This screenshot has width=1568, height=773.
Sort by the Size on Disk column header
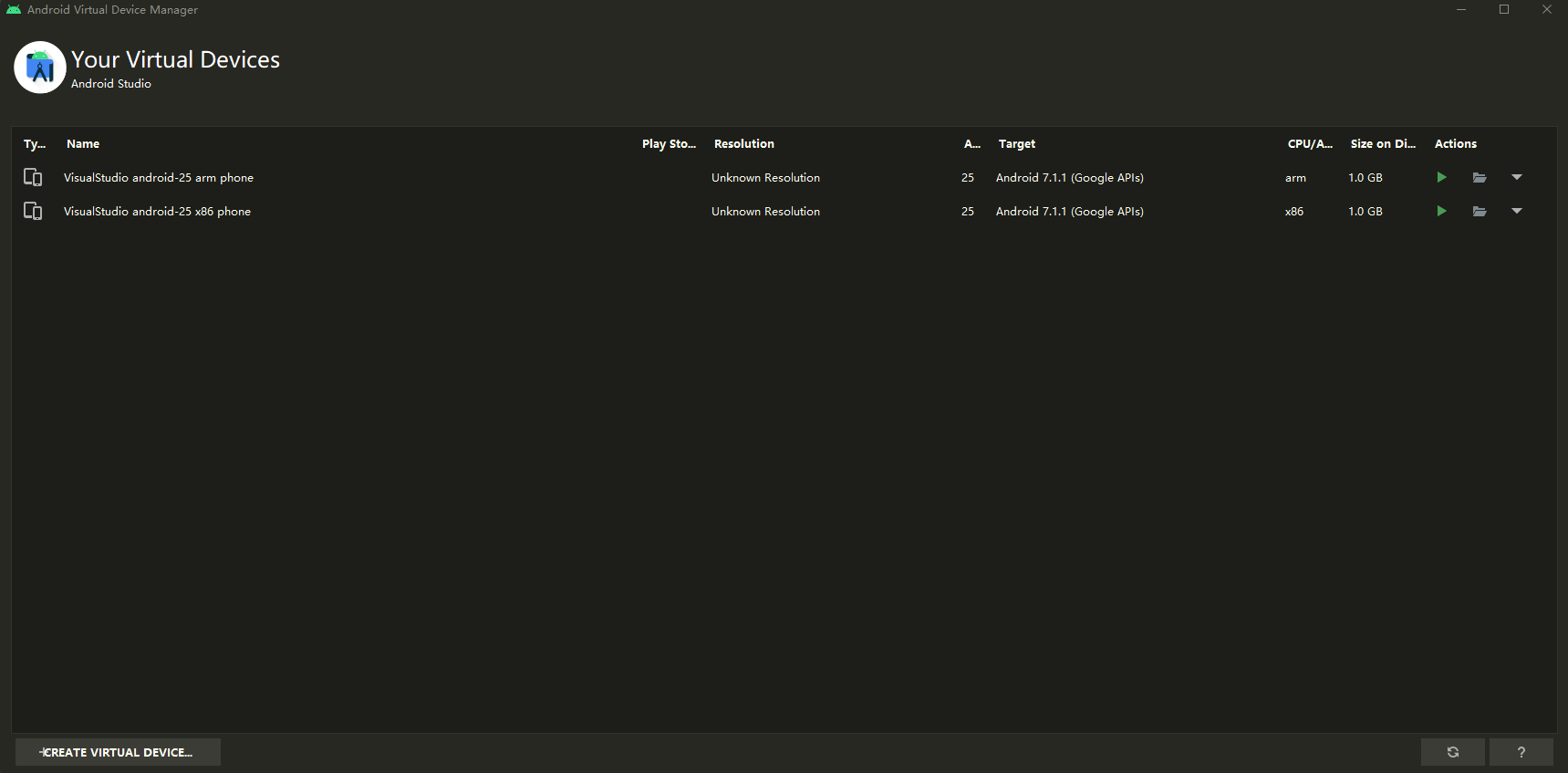[x=1383, y=143]
